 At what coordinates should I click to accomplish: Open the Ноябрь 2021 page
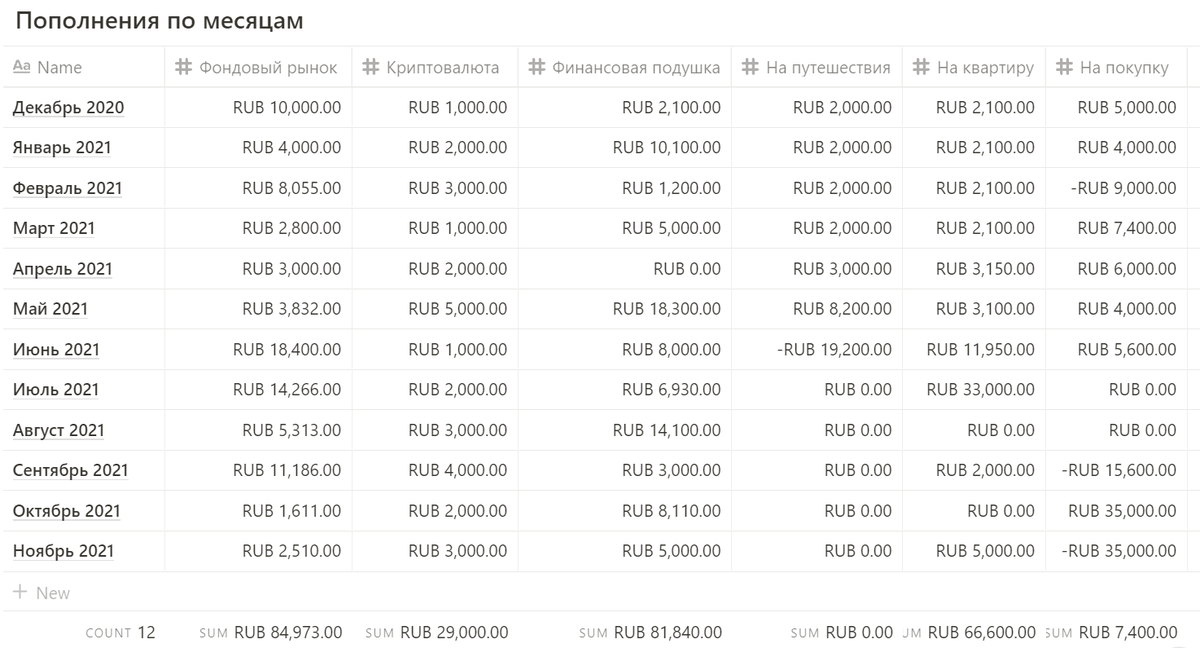coord(63,551)
